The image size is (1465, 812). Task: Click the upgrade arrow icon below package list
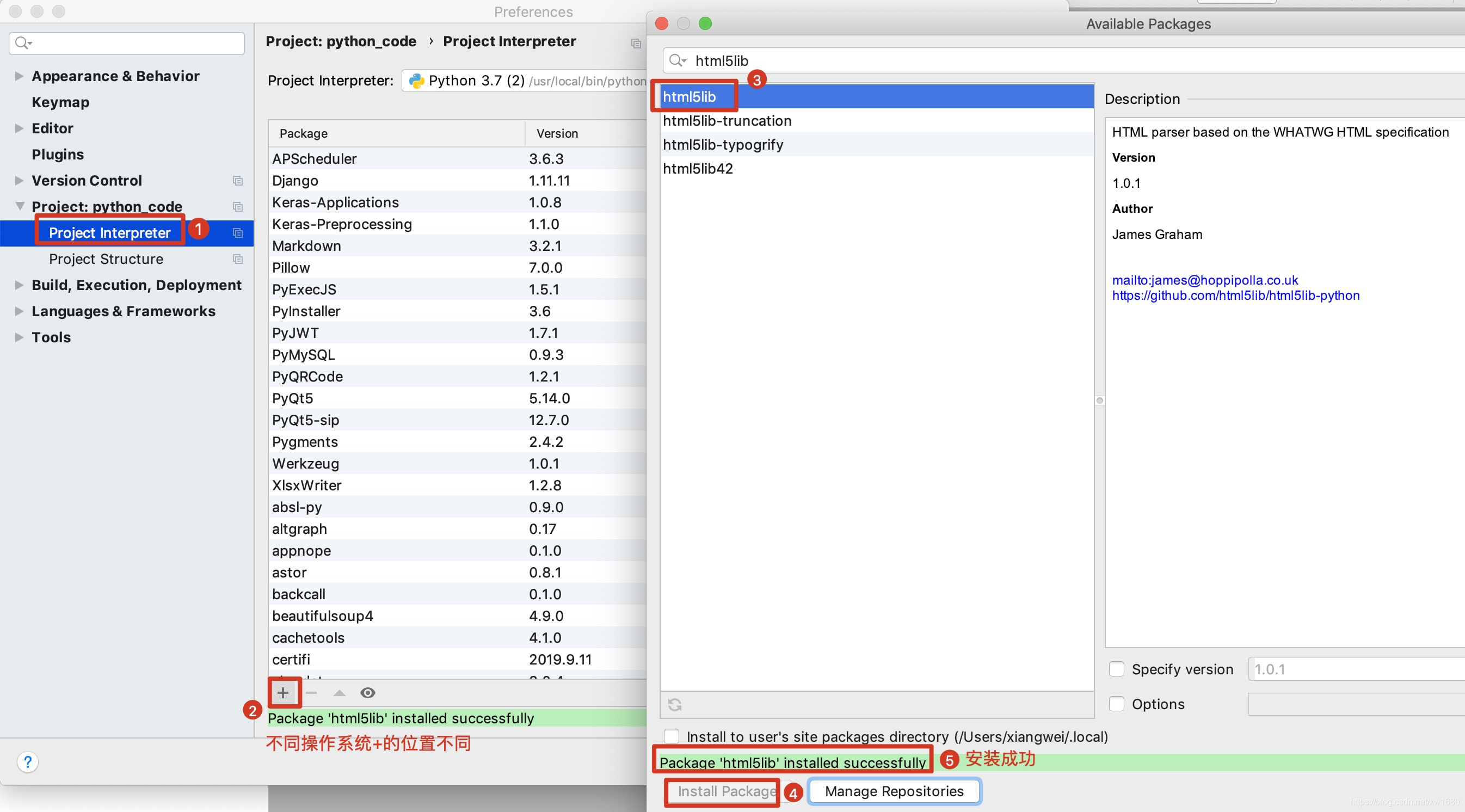click(x=340, y=693)
